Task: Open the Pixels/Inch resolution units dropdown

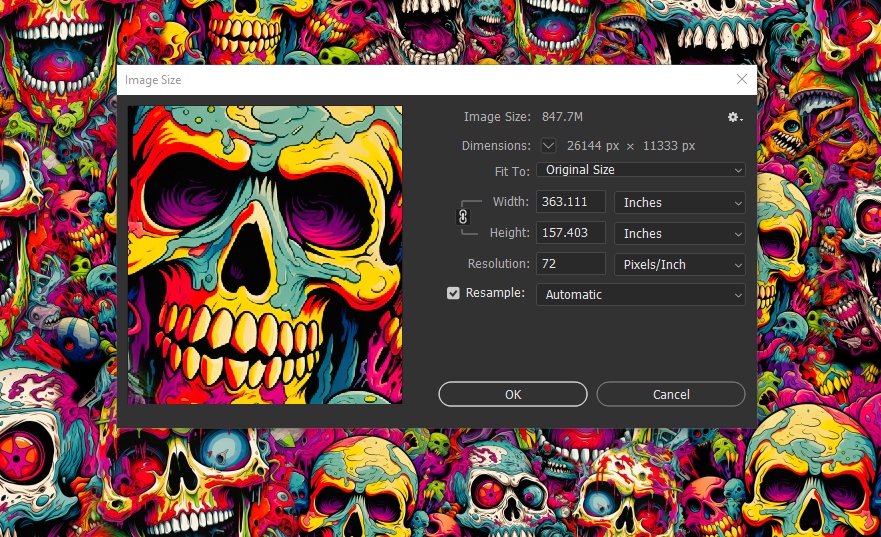Action: click(x=679, y=264)
